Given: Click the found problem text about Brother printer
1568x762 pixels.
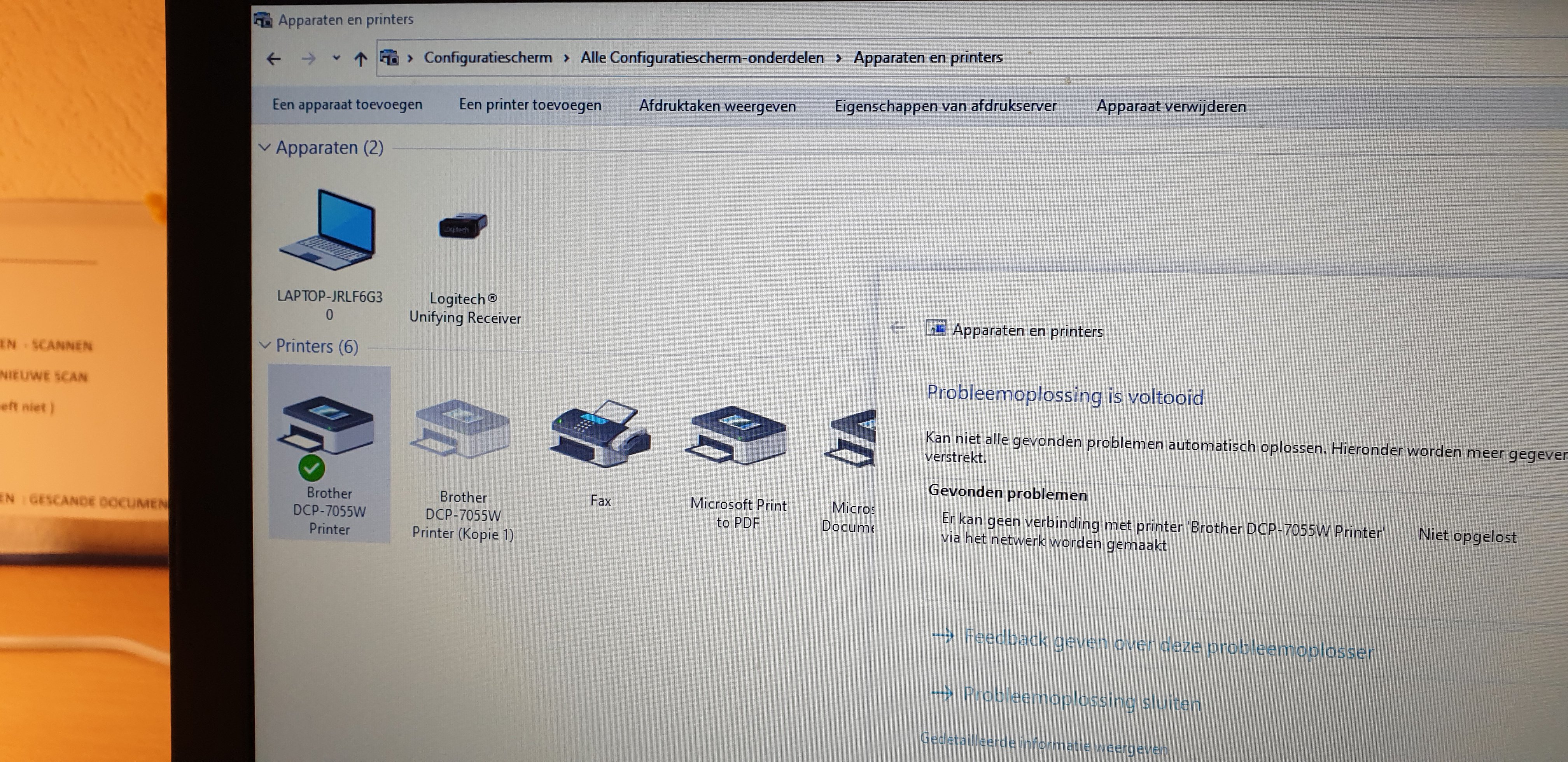Looking at the screenshot, I should (x=1163, y=533).
